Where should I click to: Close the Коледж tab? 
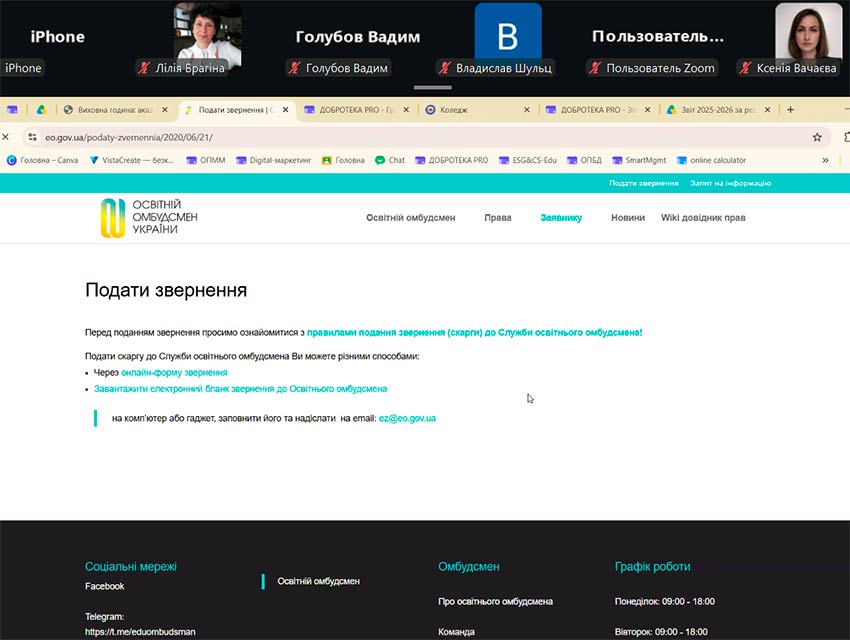point(526,109)
